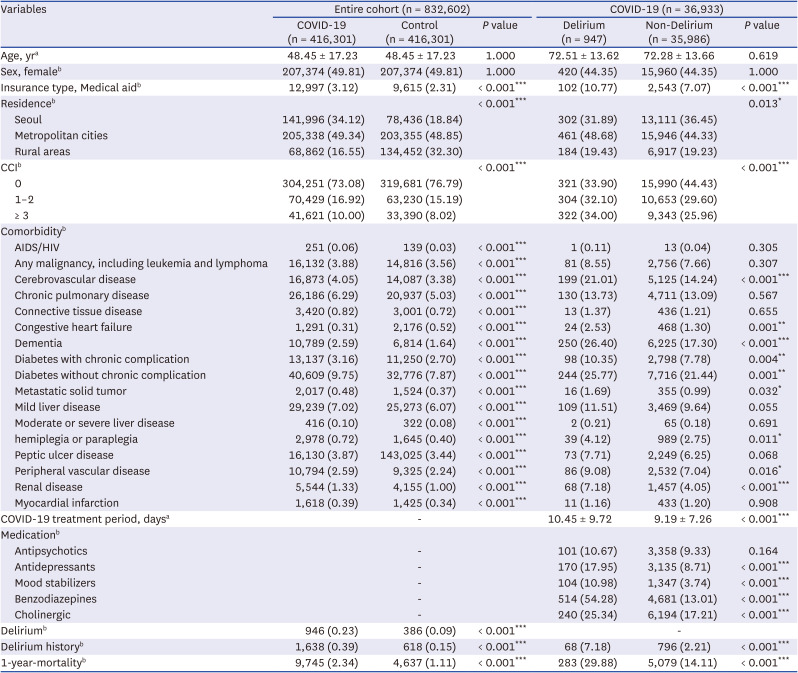Select 'Congestive heart failure' row label
This screenshot has width=798, height=673.
pyautogui.click(x=73, y=327)
